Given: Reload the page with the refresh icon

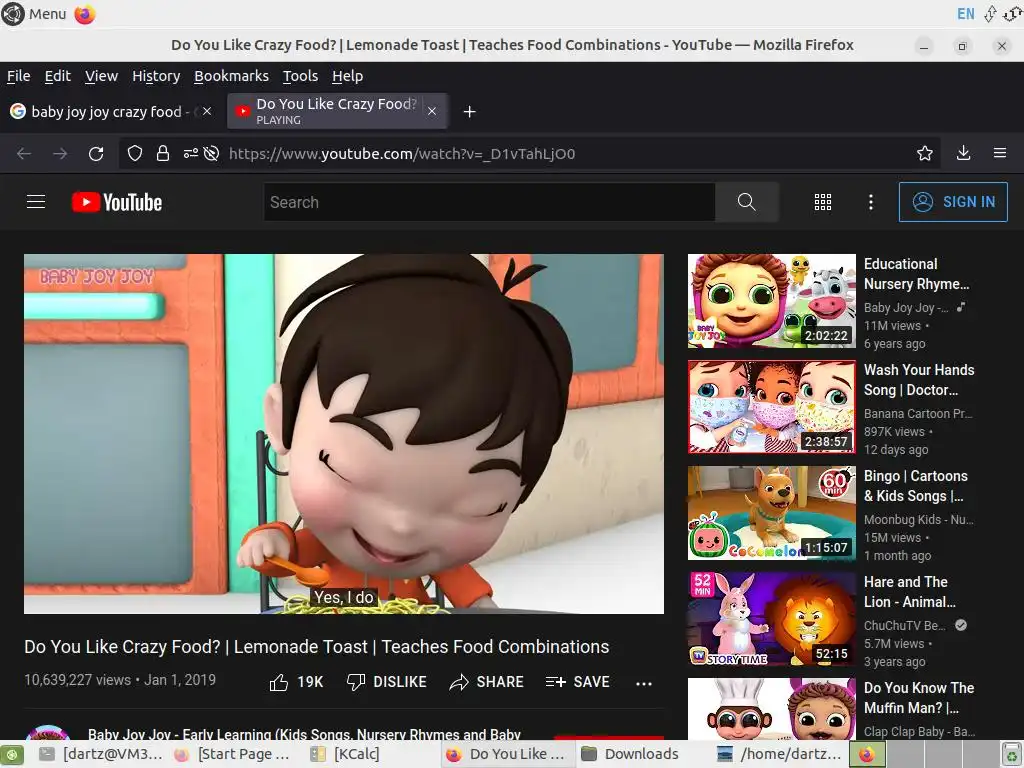Looking at the screenshot, I should [96, 153].
